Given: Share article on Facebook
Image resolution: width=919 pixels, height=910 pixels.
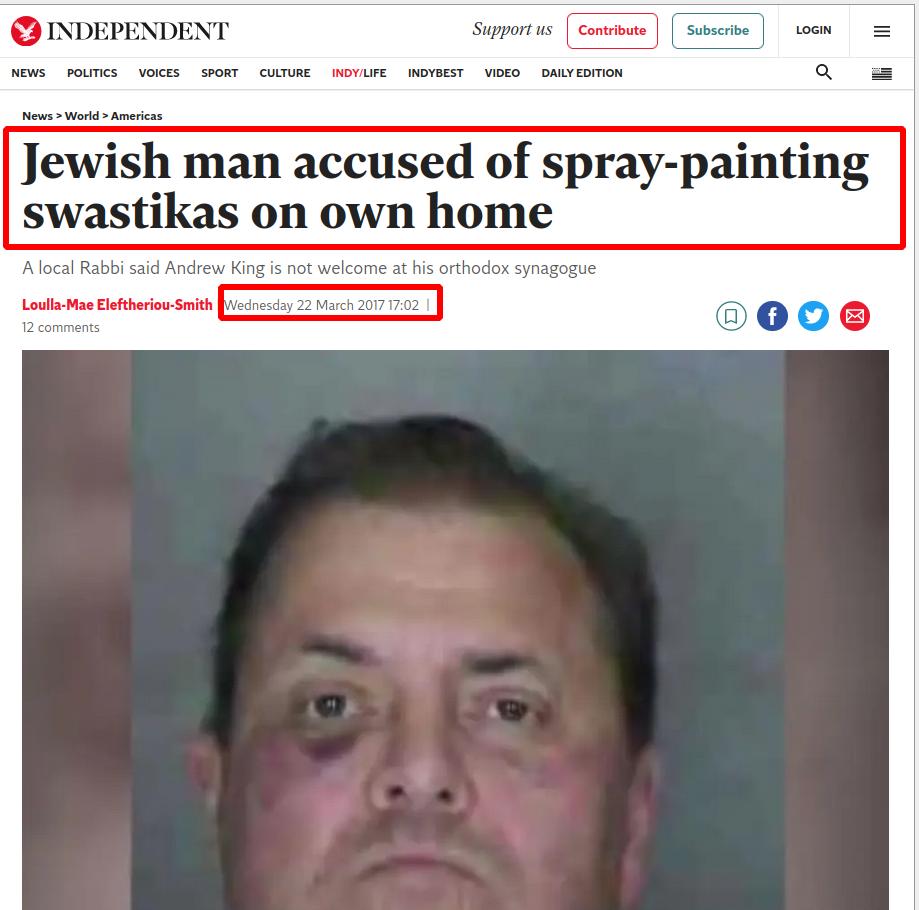Looking at the screenshot, I should pos(772,316).
